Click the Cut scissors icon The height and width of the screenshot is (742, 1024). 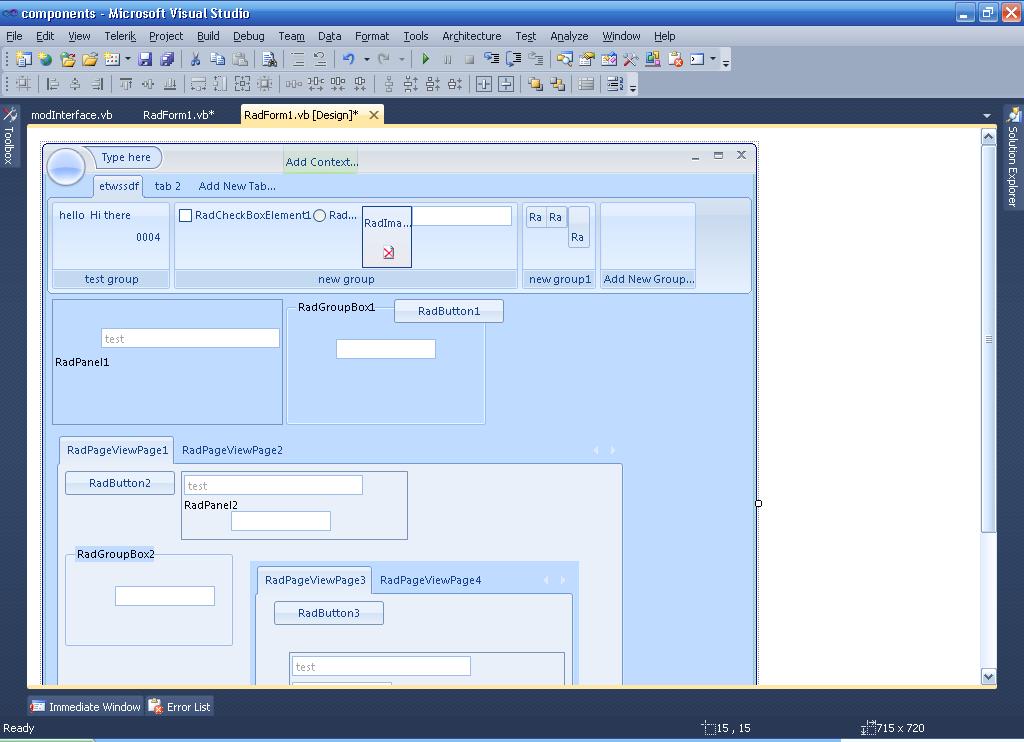click(x=195, y=59)
